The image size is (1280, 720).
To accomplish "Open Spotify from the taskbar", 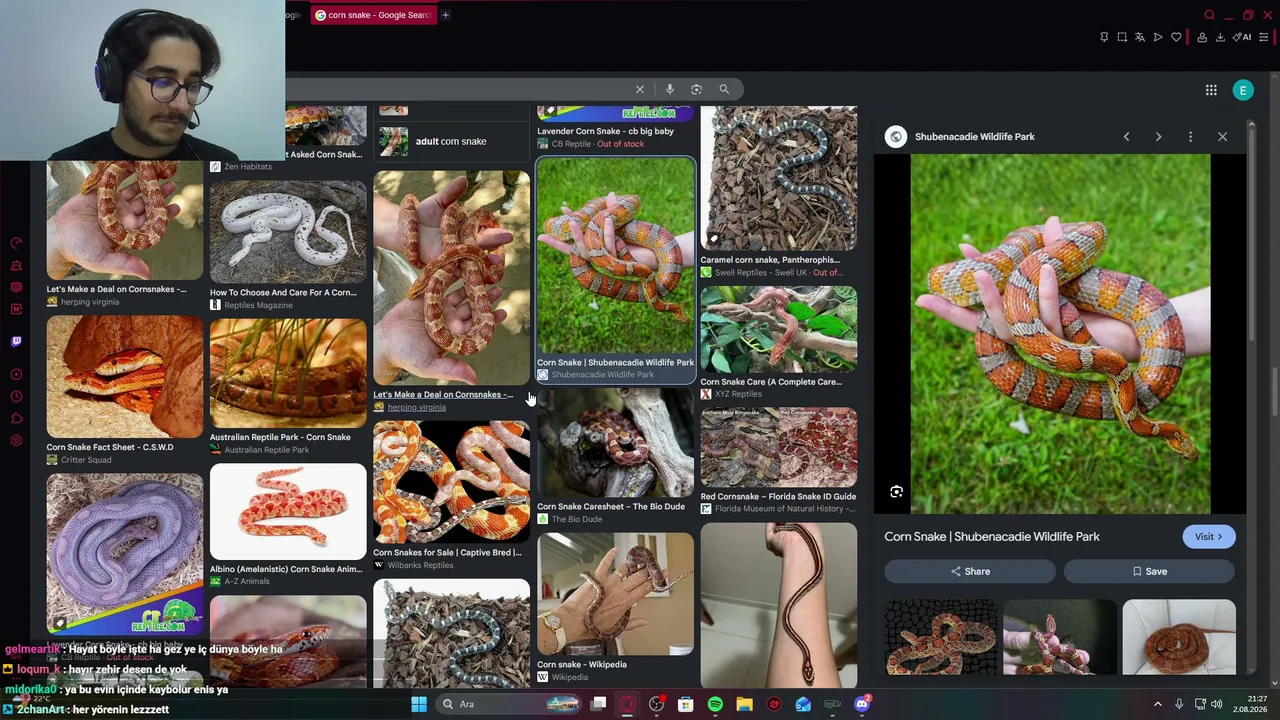I will 715,704.
